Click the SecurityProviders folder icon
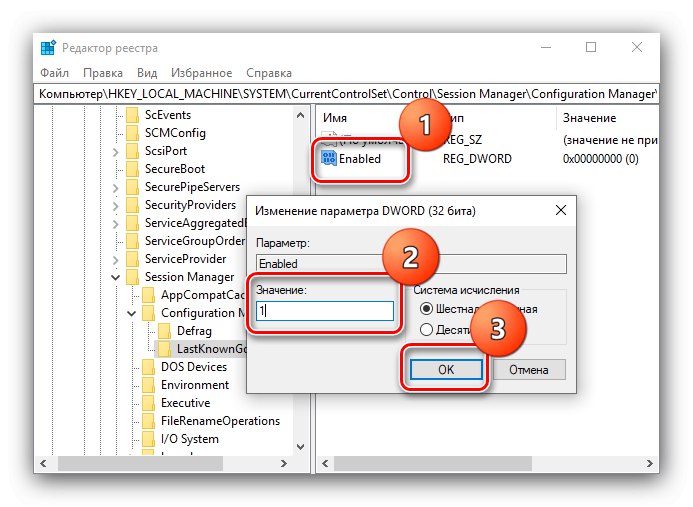 [132, 205]
